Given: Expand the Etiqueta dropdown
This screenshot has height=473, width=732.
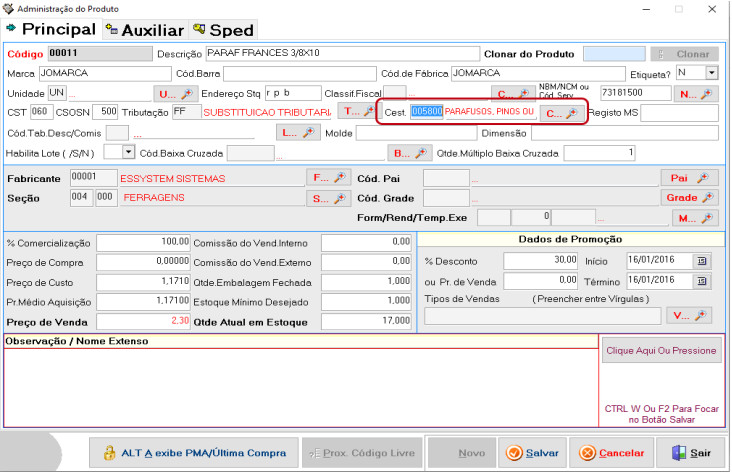Looking at the screenshot, I should pos(711,73).
